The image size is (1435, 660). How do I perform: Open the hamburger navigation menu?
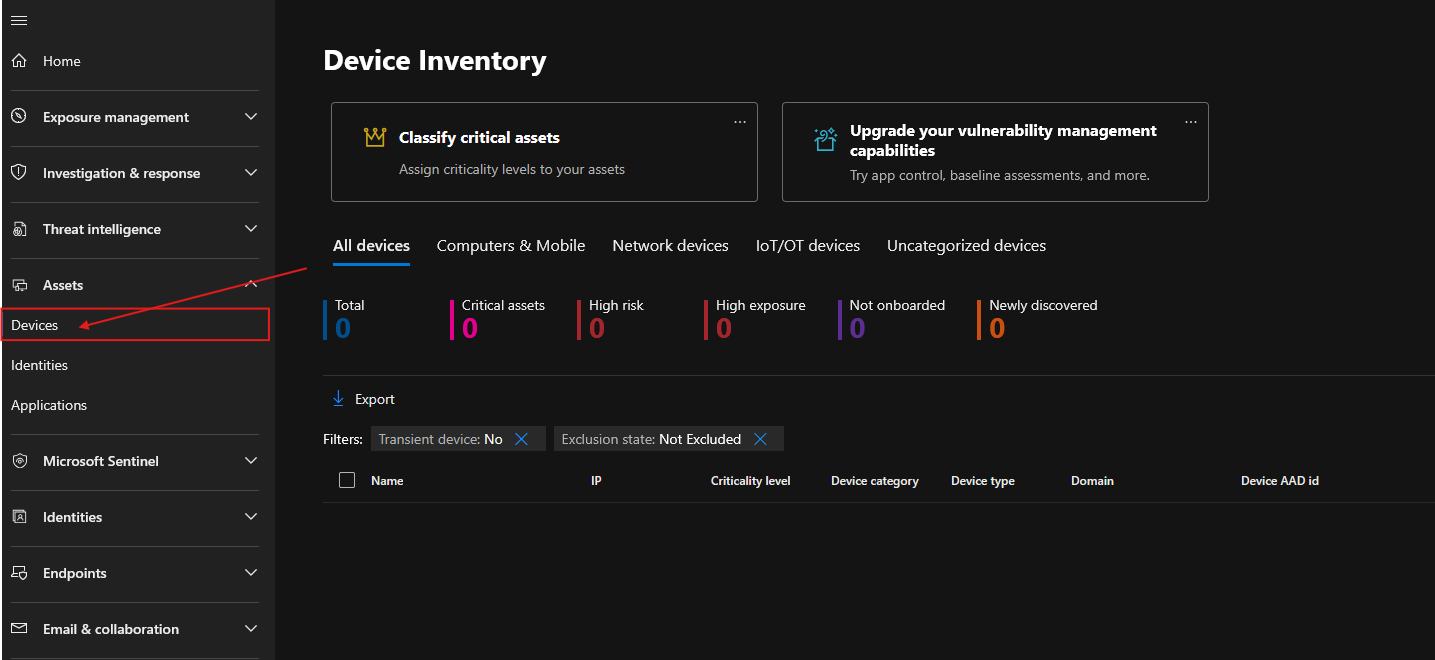19,20
